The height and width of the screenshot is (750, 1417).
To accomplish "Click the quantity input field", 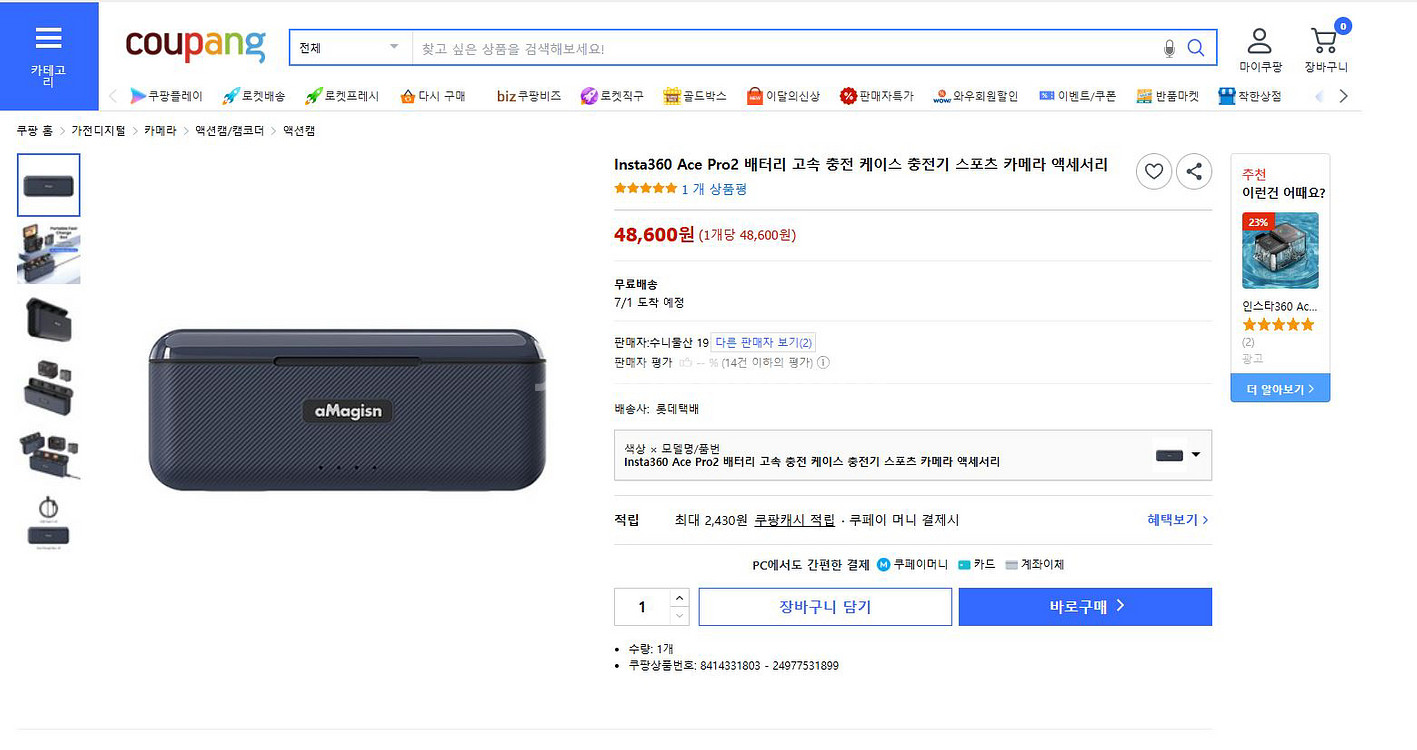I will 641,607.
